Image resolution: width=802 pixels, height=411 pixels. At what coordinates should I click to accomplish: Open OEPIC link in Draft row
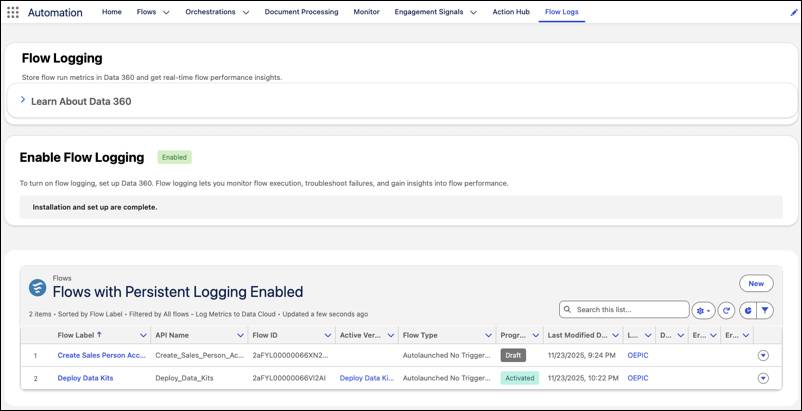(x=638, y=355)
